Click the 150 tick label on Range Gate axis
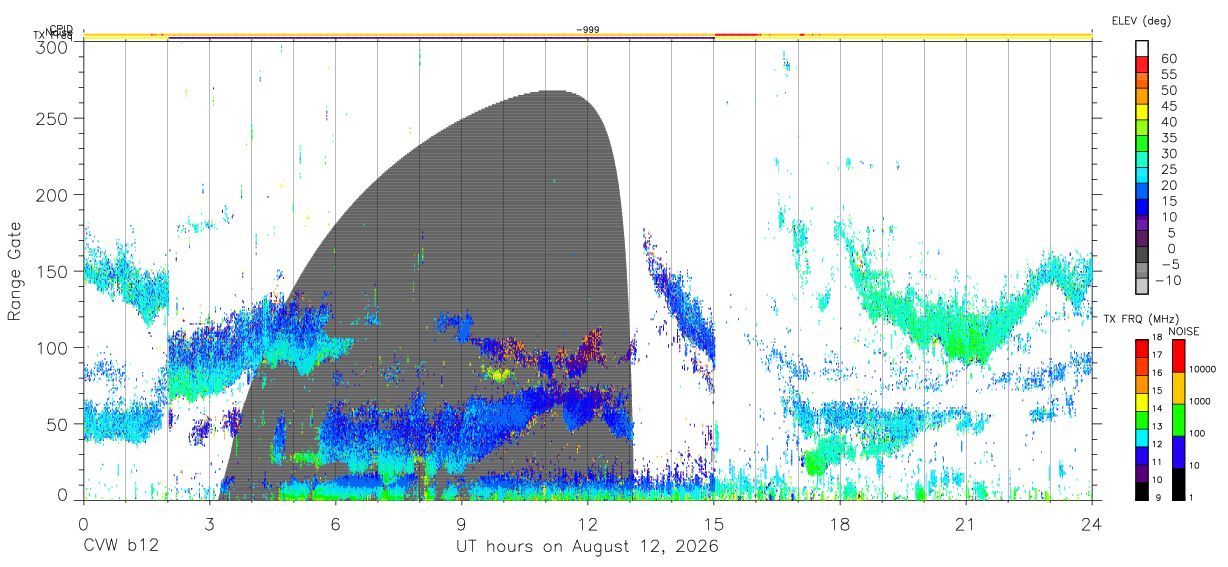 pos(52,271)
